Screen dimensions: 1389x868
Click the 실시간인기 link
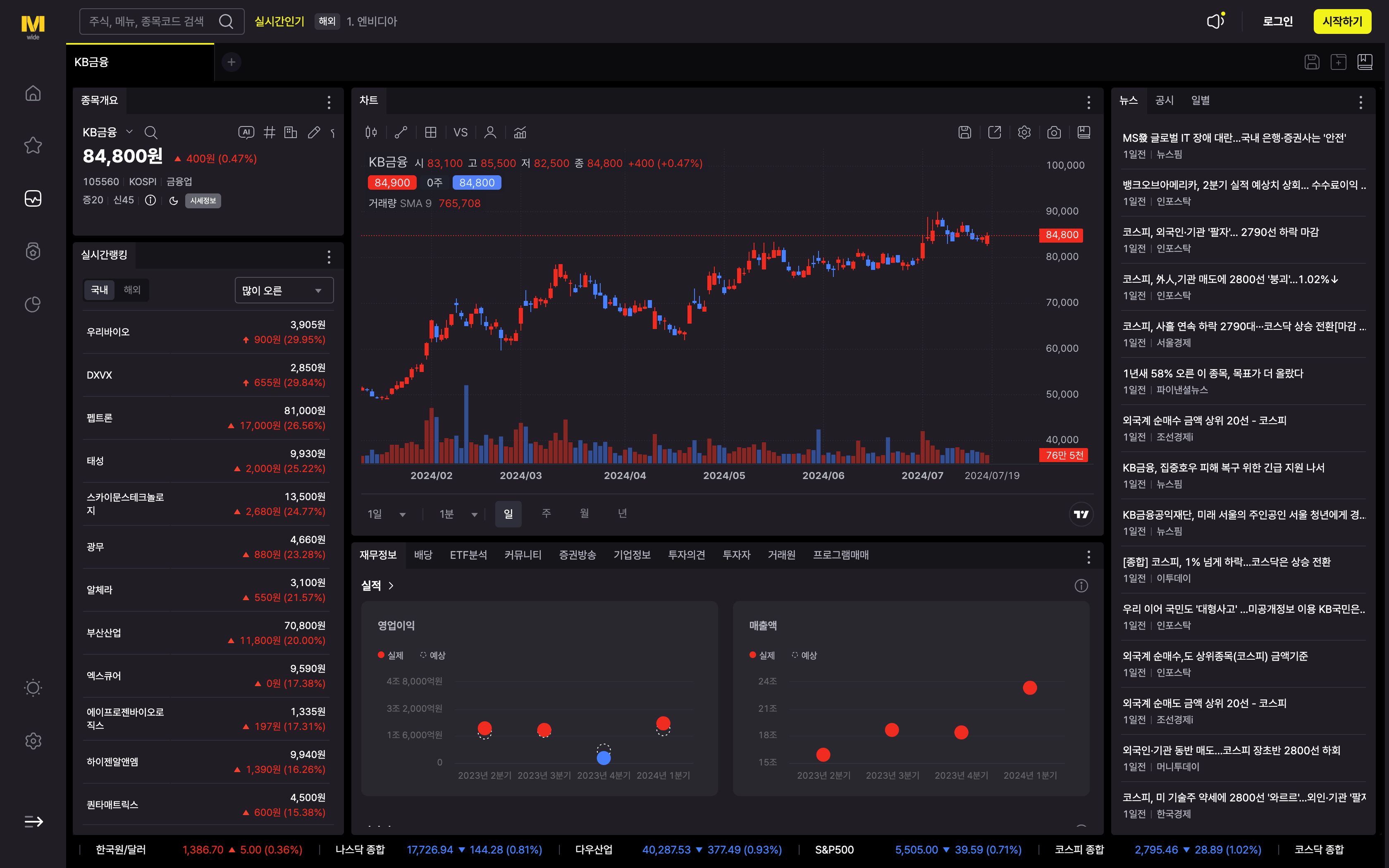279,21
